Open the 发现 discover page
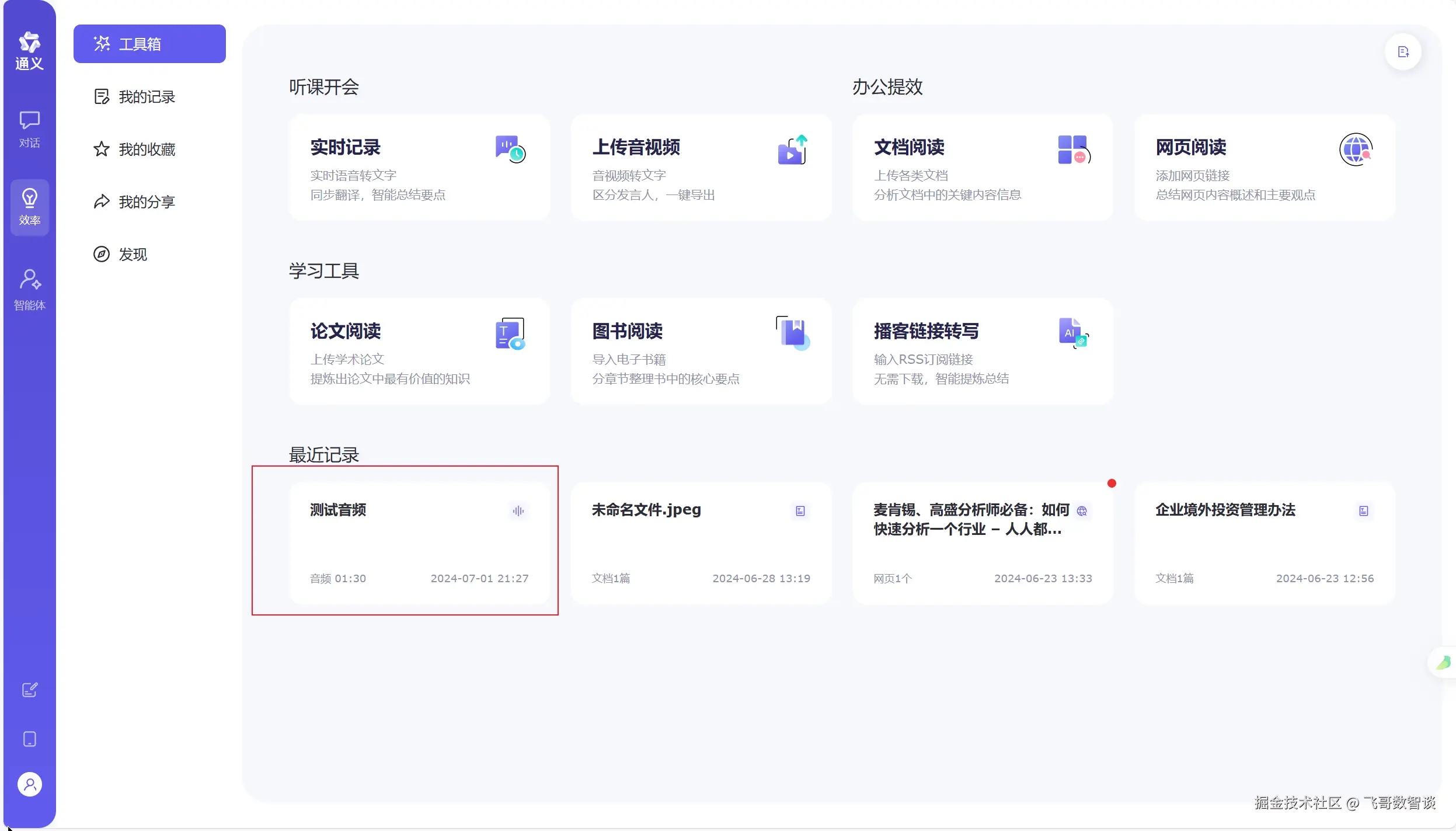Image resolution: width=1456 pixels, height=831 pixels. pos(121,255)
